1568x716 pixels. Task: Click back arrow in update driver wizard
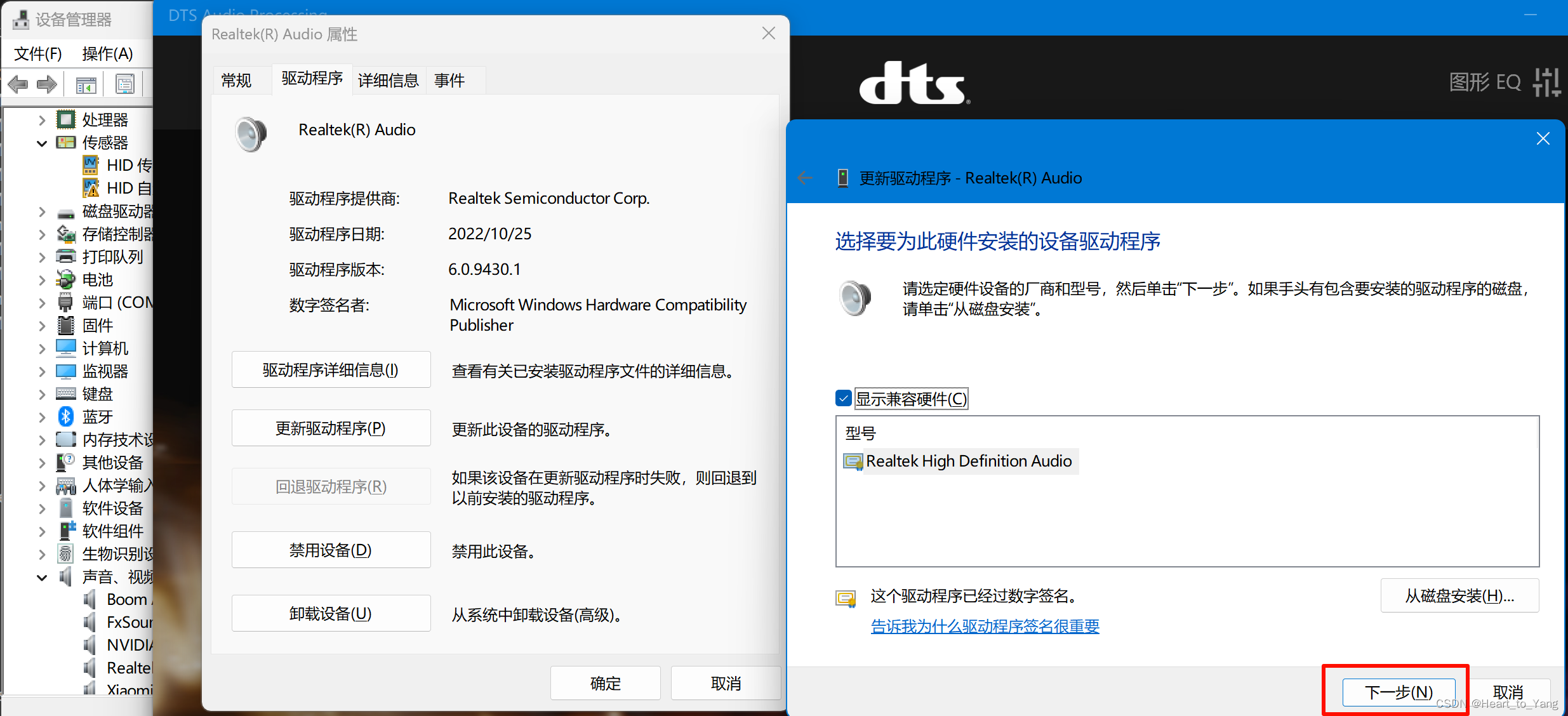point(805,178)
